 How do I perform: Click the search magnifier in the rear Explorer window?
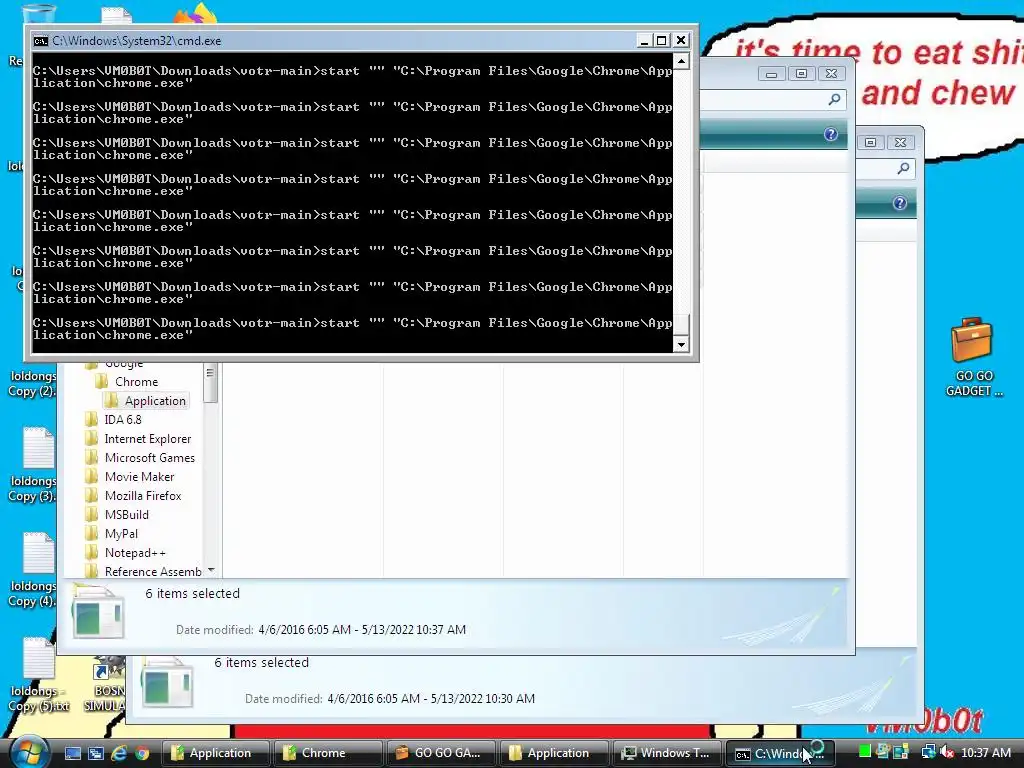click(x=903, y=168)
